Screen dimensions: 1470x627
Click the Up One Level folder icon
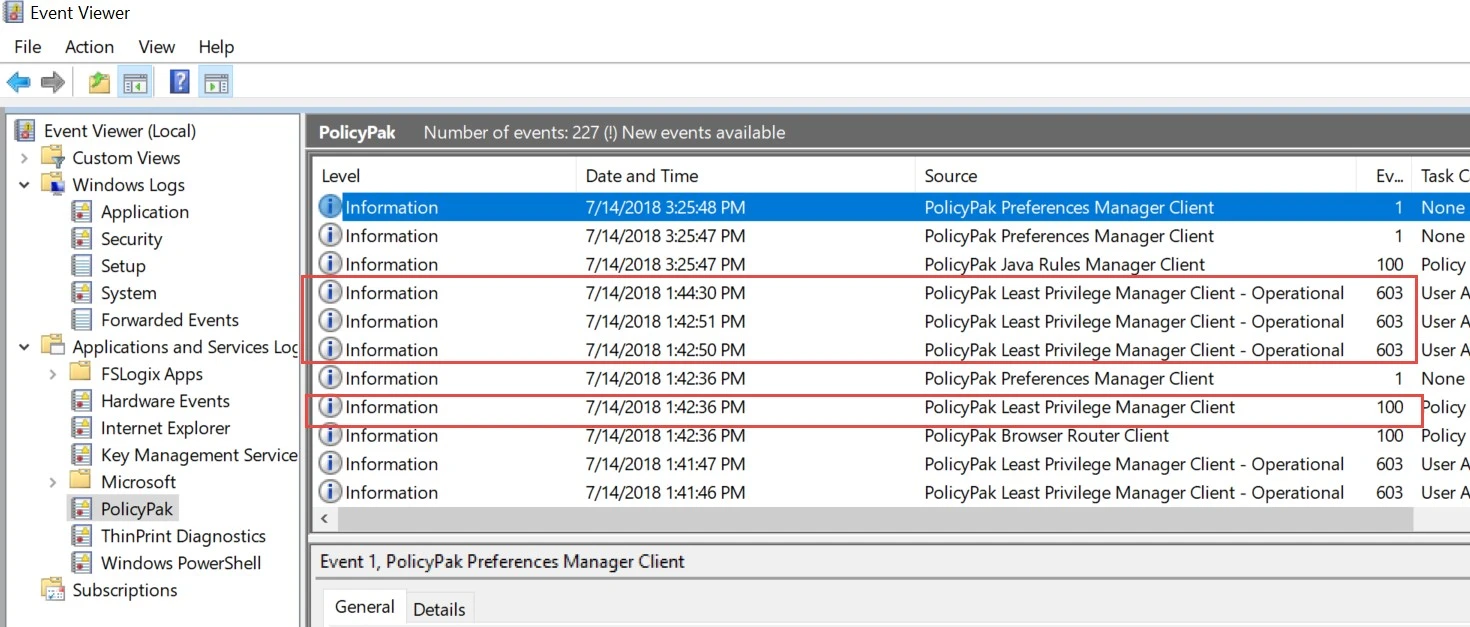coord(99,82)
